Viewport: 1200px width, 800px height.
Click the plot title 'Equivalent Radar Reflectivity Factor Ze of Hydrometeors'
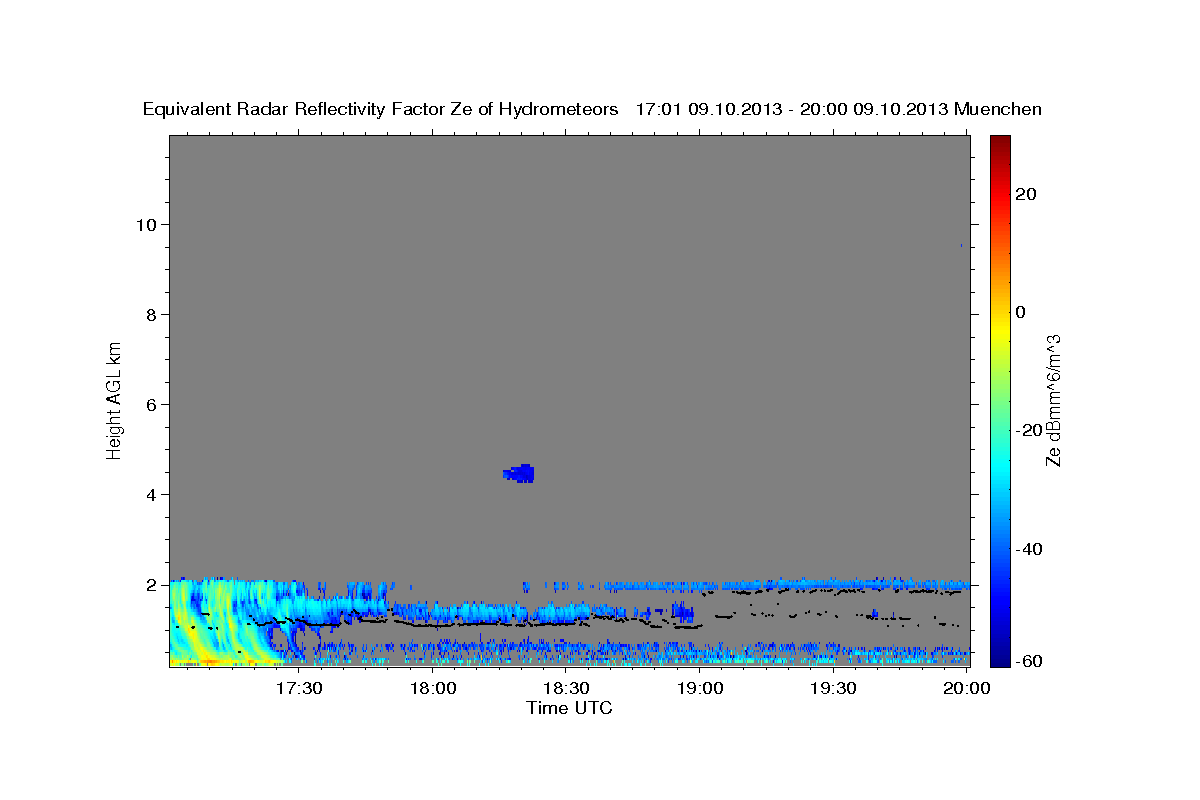380,110
